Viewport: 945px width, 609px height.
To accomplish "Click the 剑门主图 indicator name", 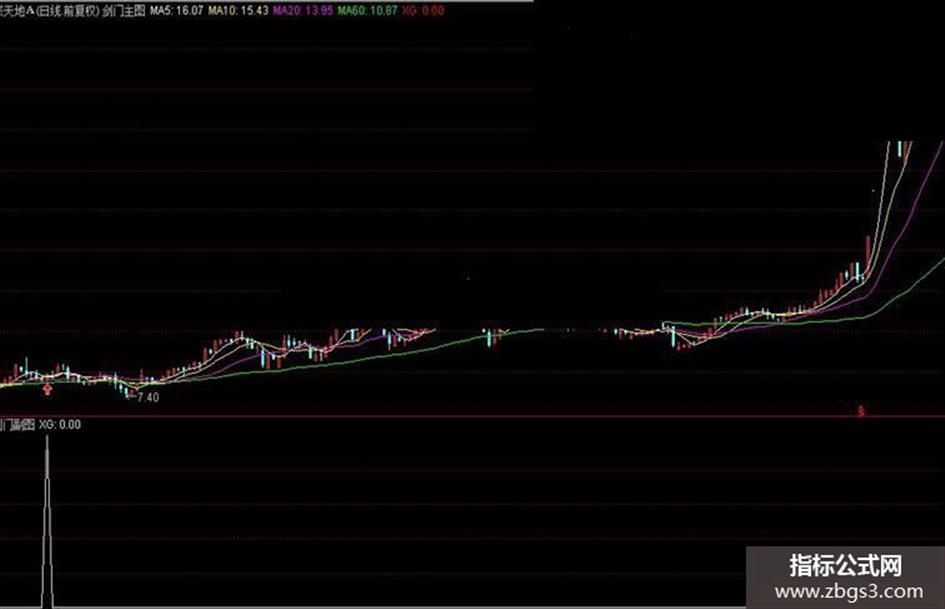I will tap(124, 10).
